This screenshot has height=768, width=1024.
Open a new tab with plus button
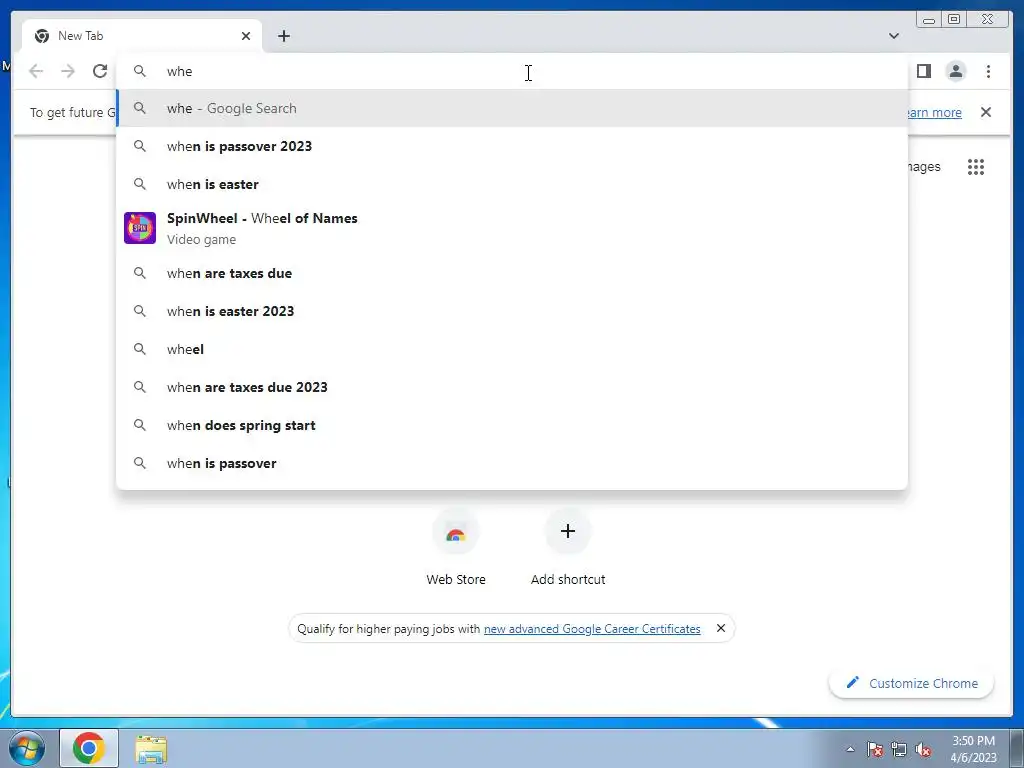tap(283, 36)
